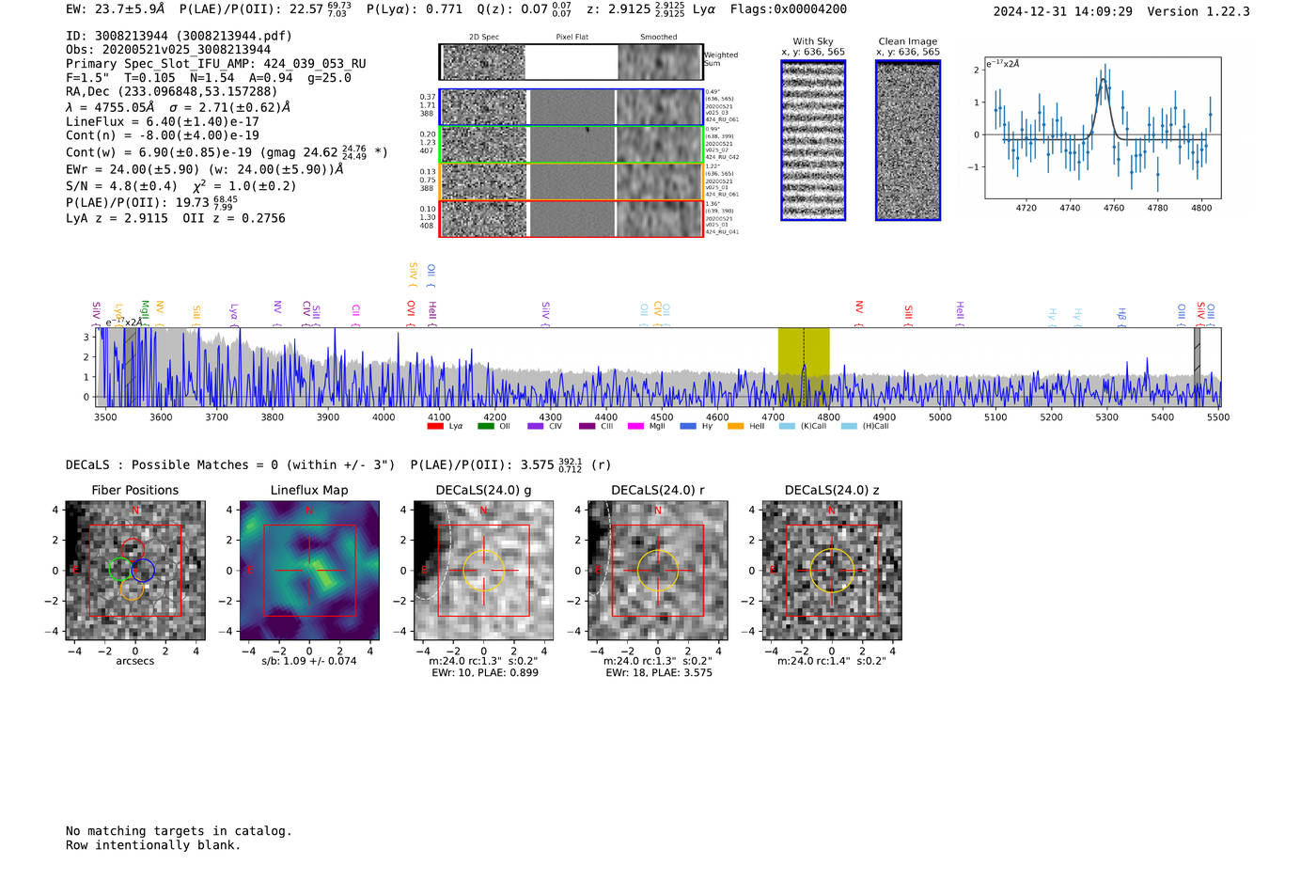Click the orange fiber circle in Fiber Positions
This screenshot has height=896, width=1316.
[132, 589]
